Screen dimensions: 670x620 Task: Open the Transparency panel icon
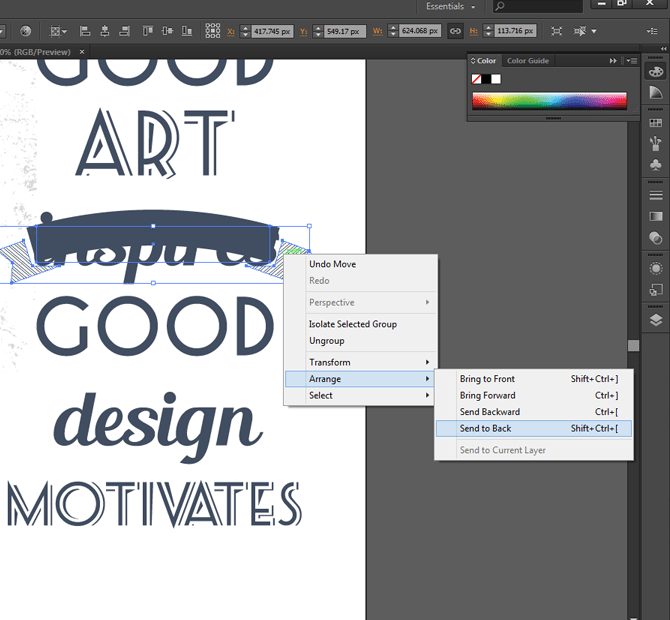click(x=656, y=238)
